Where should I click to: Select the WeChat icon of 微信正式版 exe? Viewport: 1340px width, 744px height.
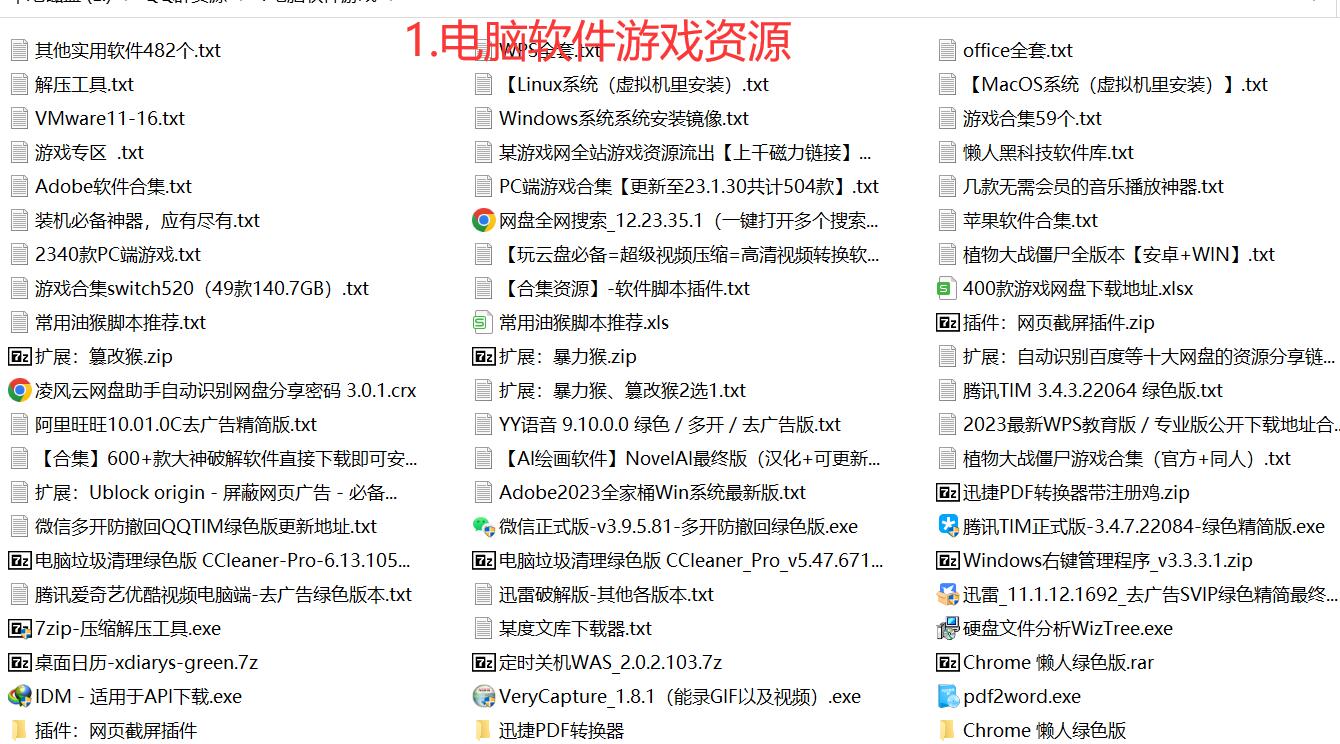coord(483,526)
